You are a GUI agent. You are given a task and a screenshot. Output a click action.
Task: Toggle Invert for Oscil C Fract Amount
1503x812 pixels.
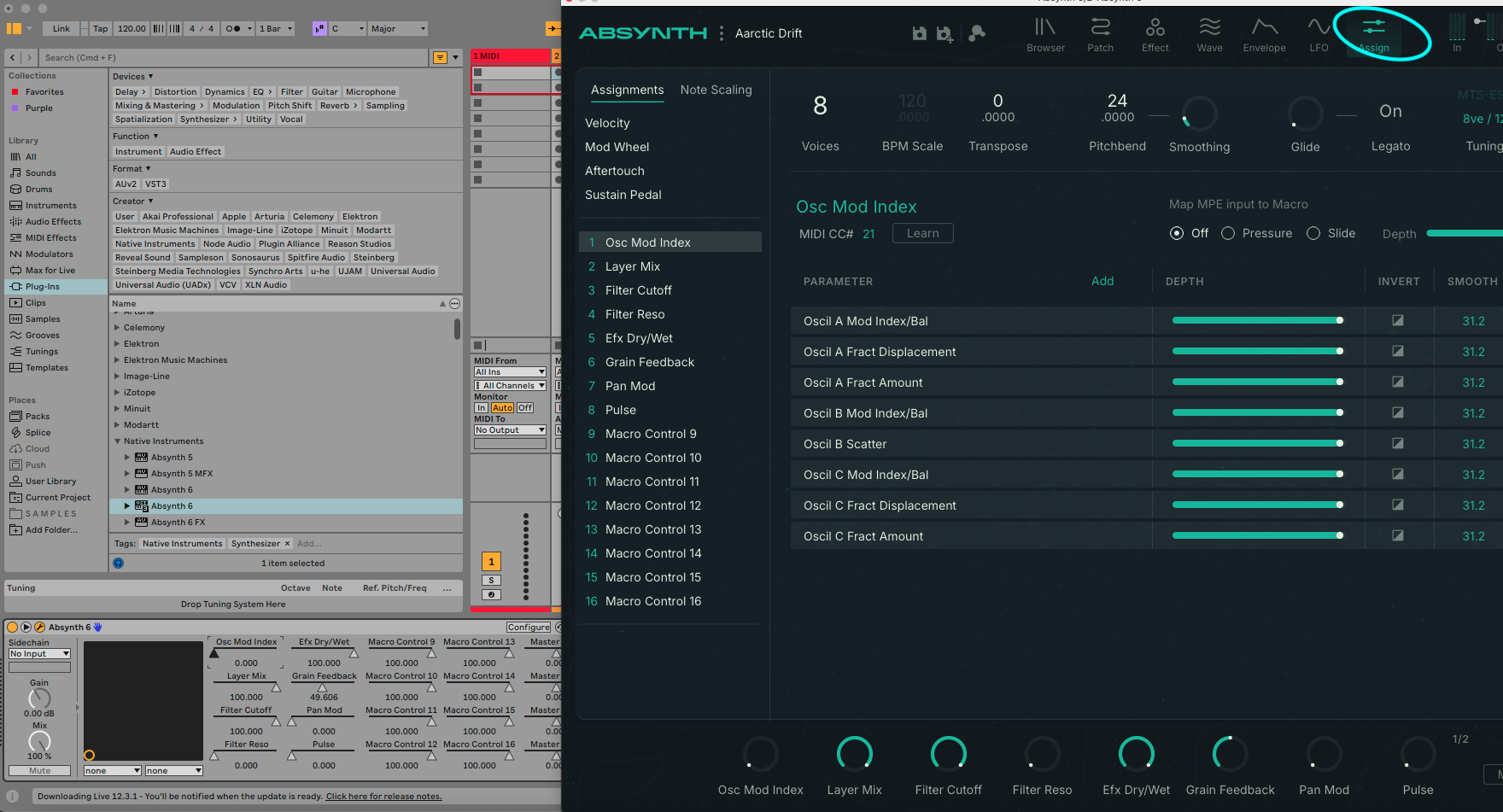tap(1398, 535)
